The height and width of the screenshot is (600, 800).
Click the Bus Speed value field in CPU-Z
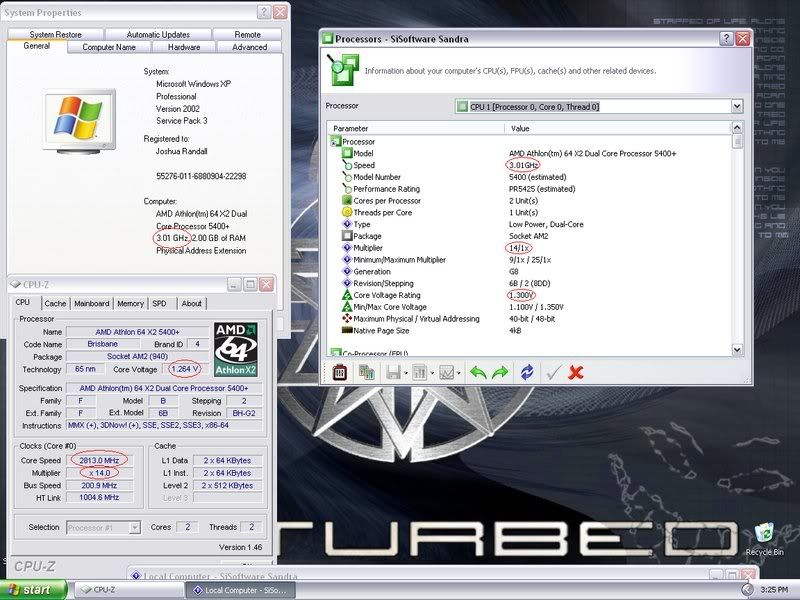coord(99,485)
